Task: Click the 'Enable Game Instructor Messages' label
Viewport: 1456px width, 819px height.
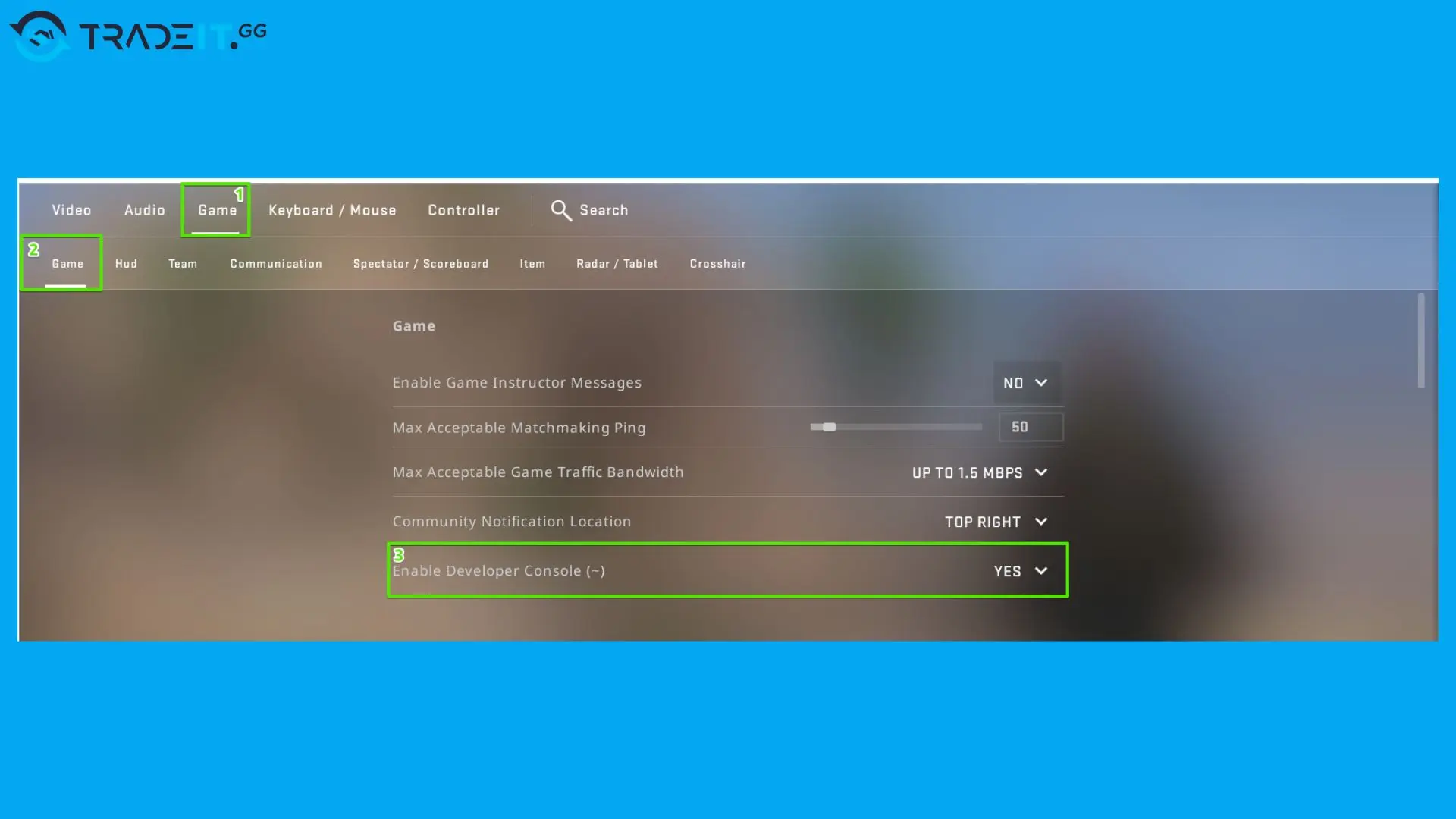Action: (517, 383)
